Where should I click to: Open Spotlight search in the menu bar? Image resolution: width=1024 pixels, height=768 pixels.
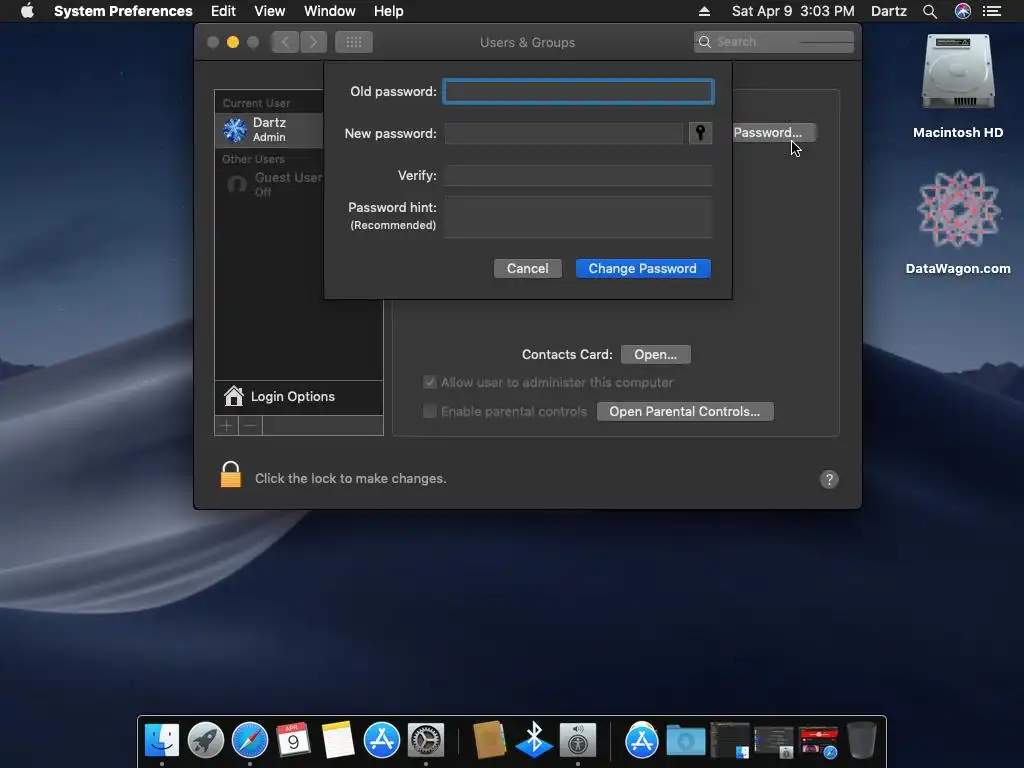tap(930, 11)
